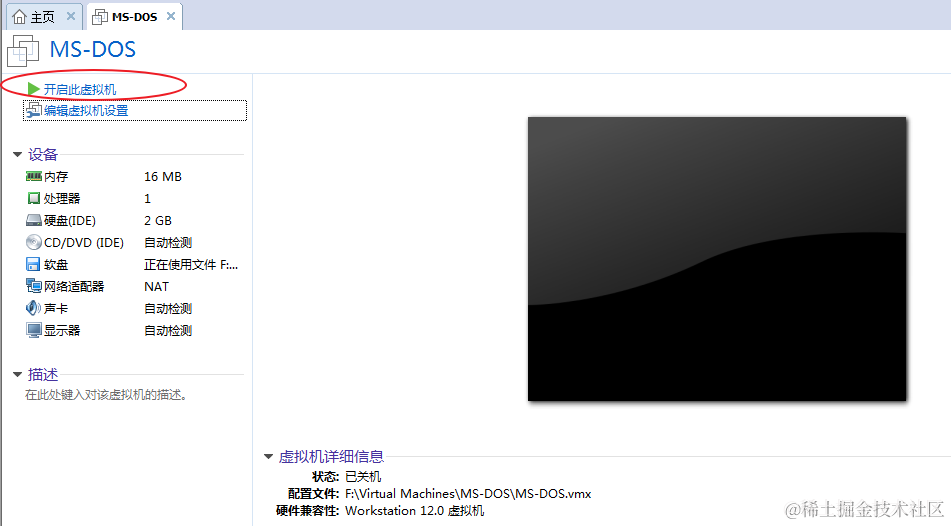Click the memory (内存) device icon
This screenshot has width=951, height=526.
pos(34,176)
